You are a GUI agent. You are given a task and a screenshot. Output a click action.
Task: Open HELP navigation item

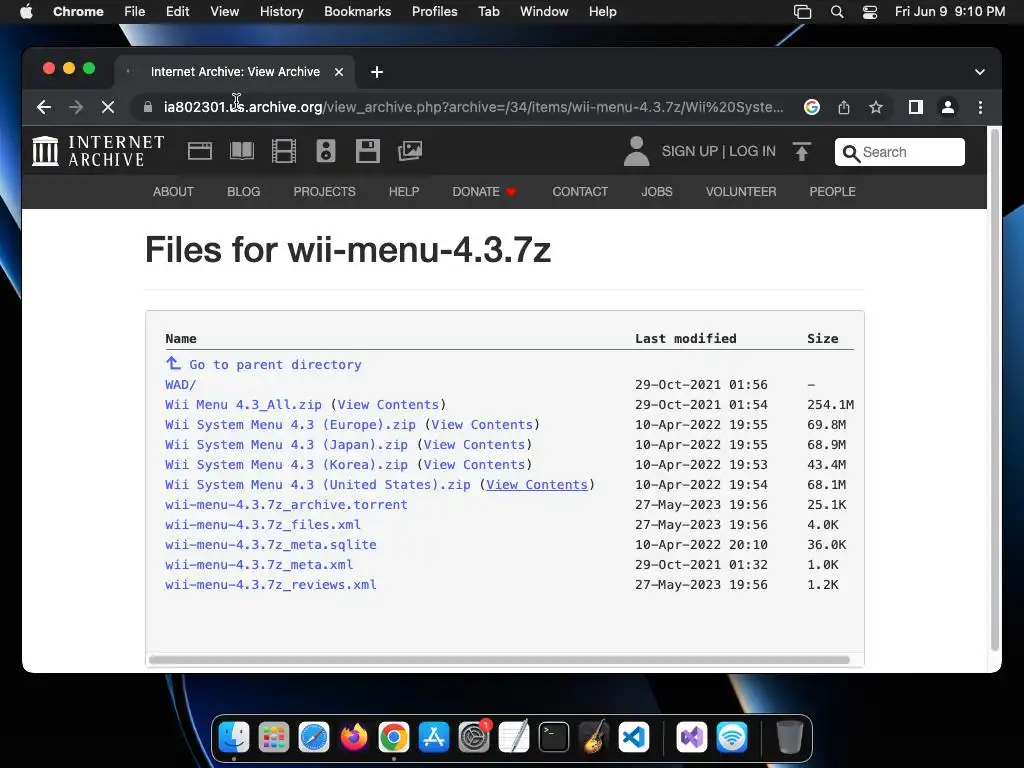pyautogui.click(x=404, y=191)
